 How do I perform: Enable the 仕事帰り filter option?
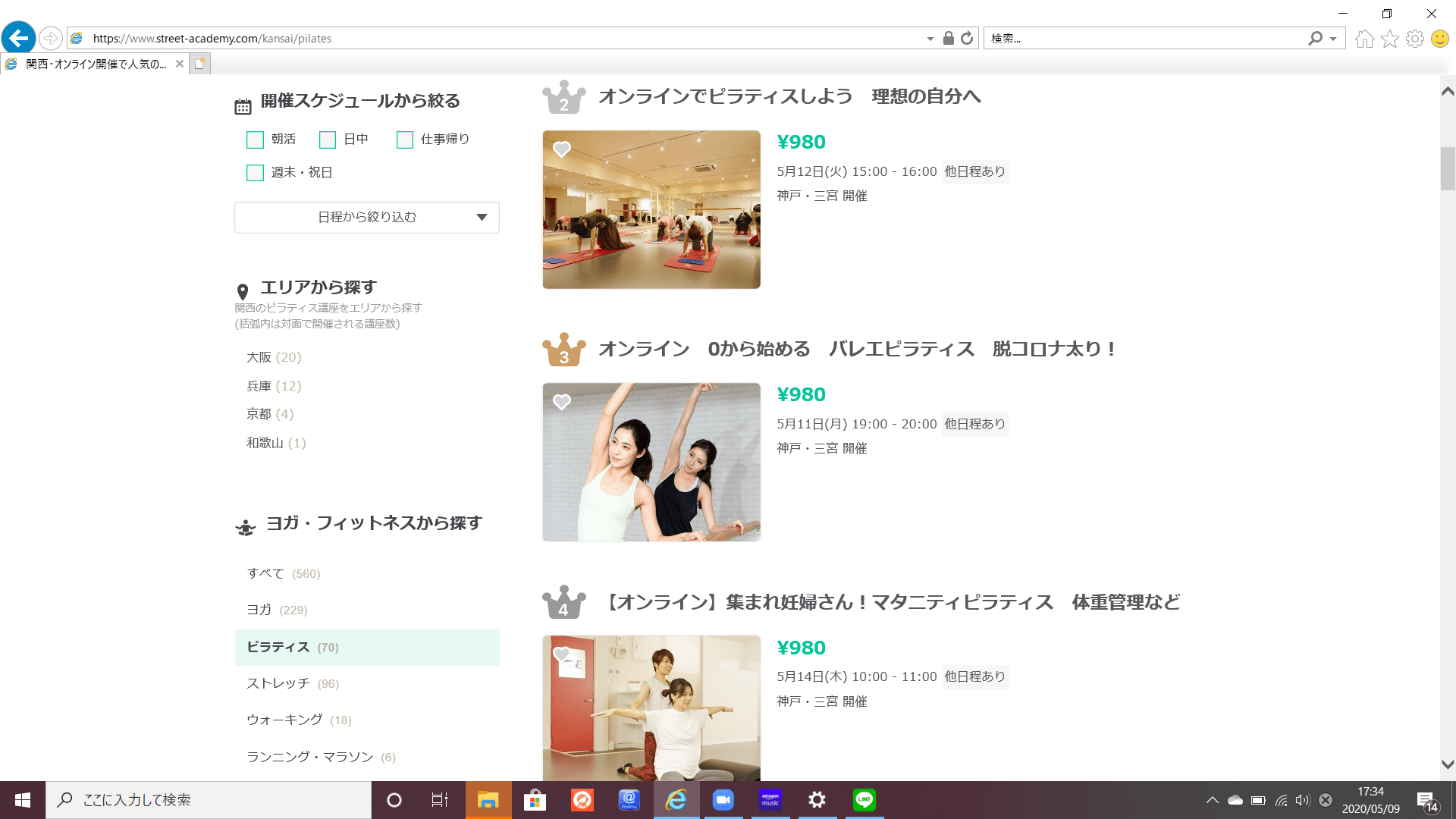[x=403, y=140]
